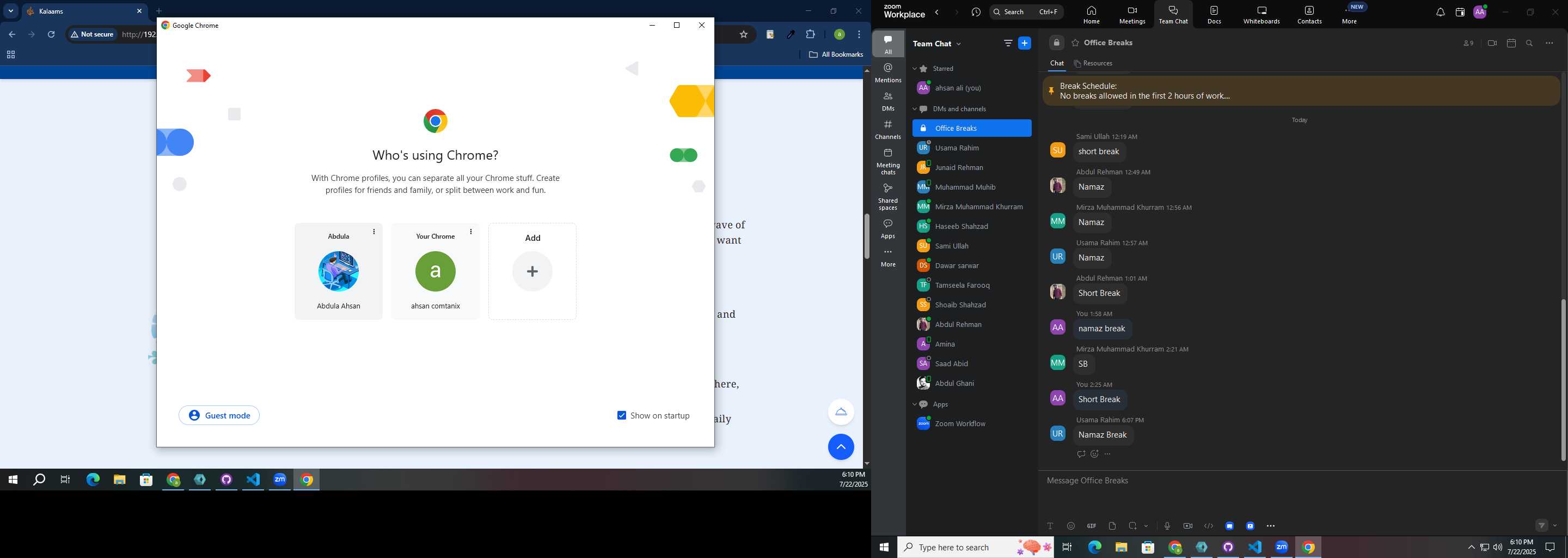Viewport: 1568px width, 558px height.
Task: Choose the ahsan comtanix Chrome profile
Action: (x=435, y=271)
